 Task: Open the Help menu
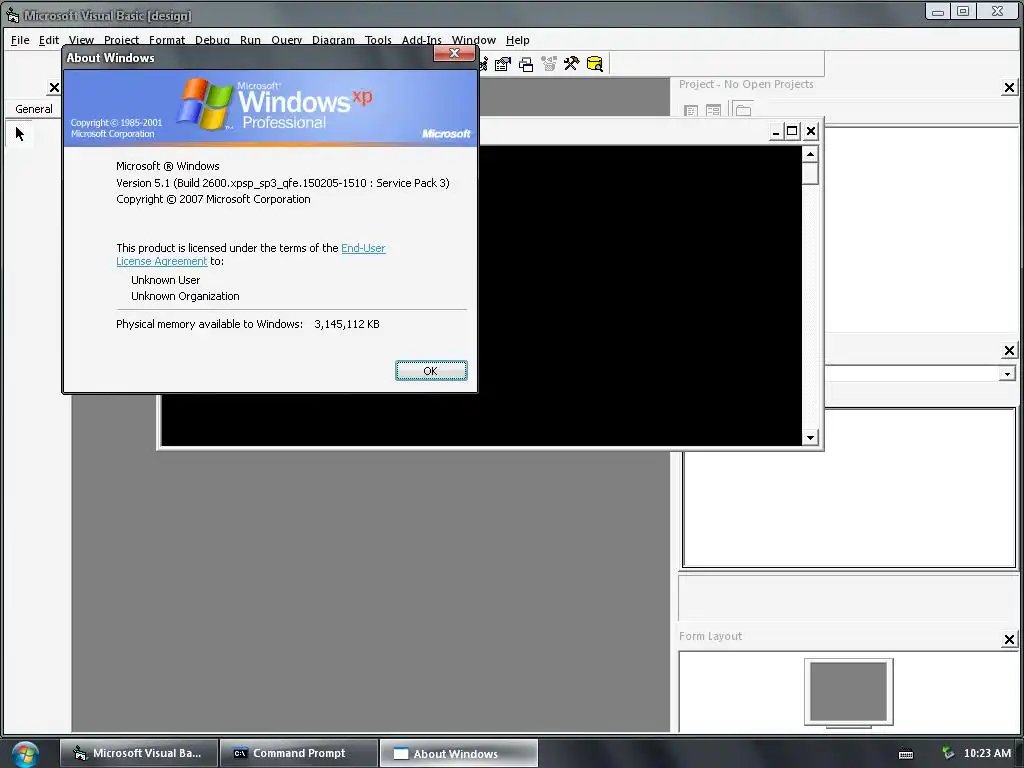coord(518,40)
